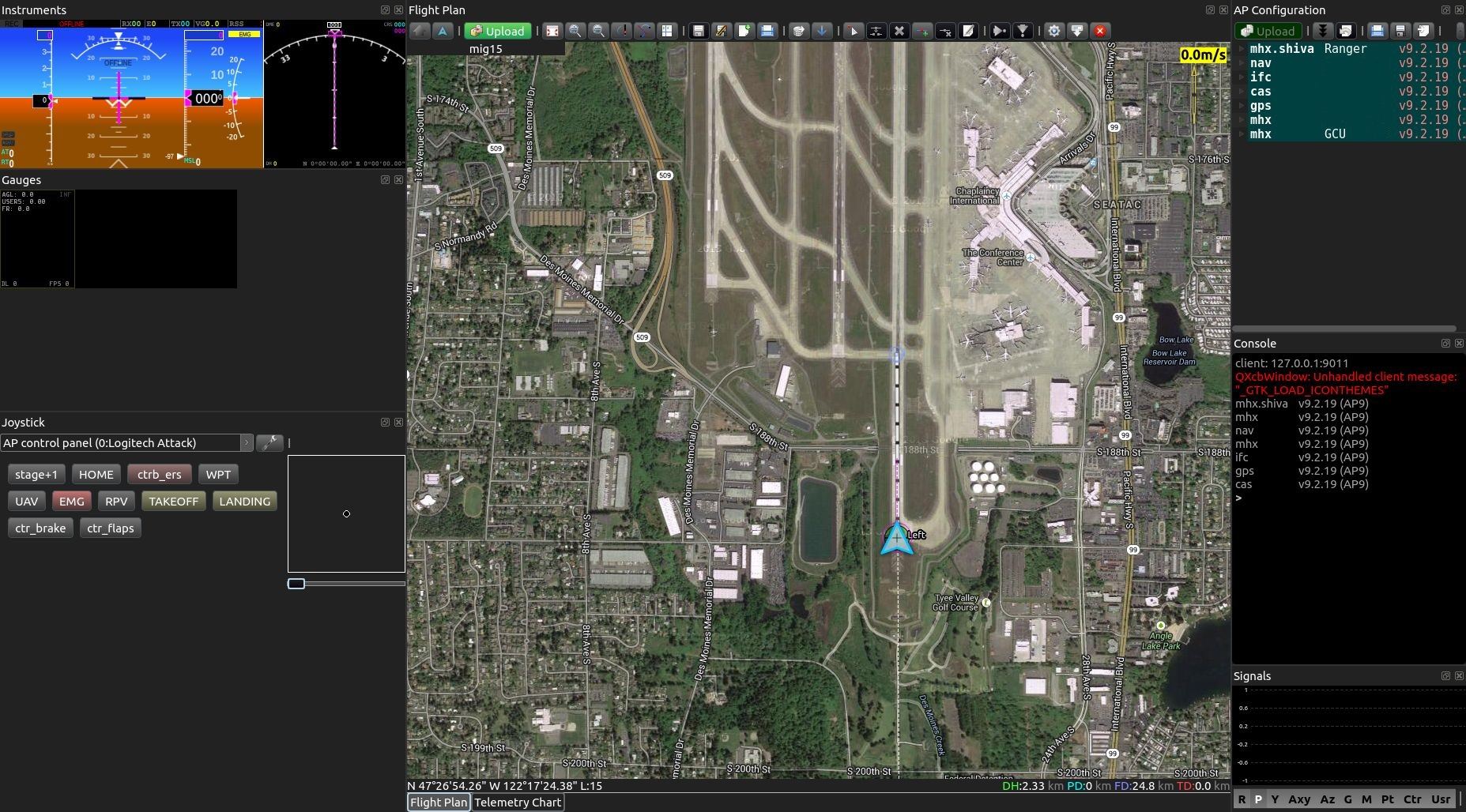Screen dimensions: 1466x812
Task: Click the double down-arrow icon in AP Configuration
Action: 1322,31
